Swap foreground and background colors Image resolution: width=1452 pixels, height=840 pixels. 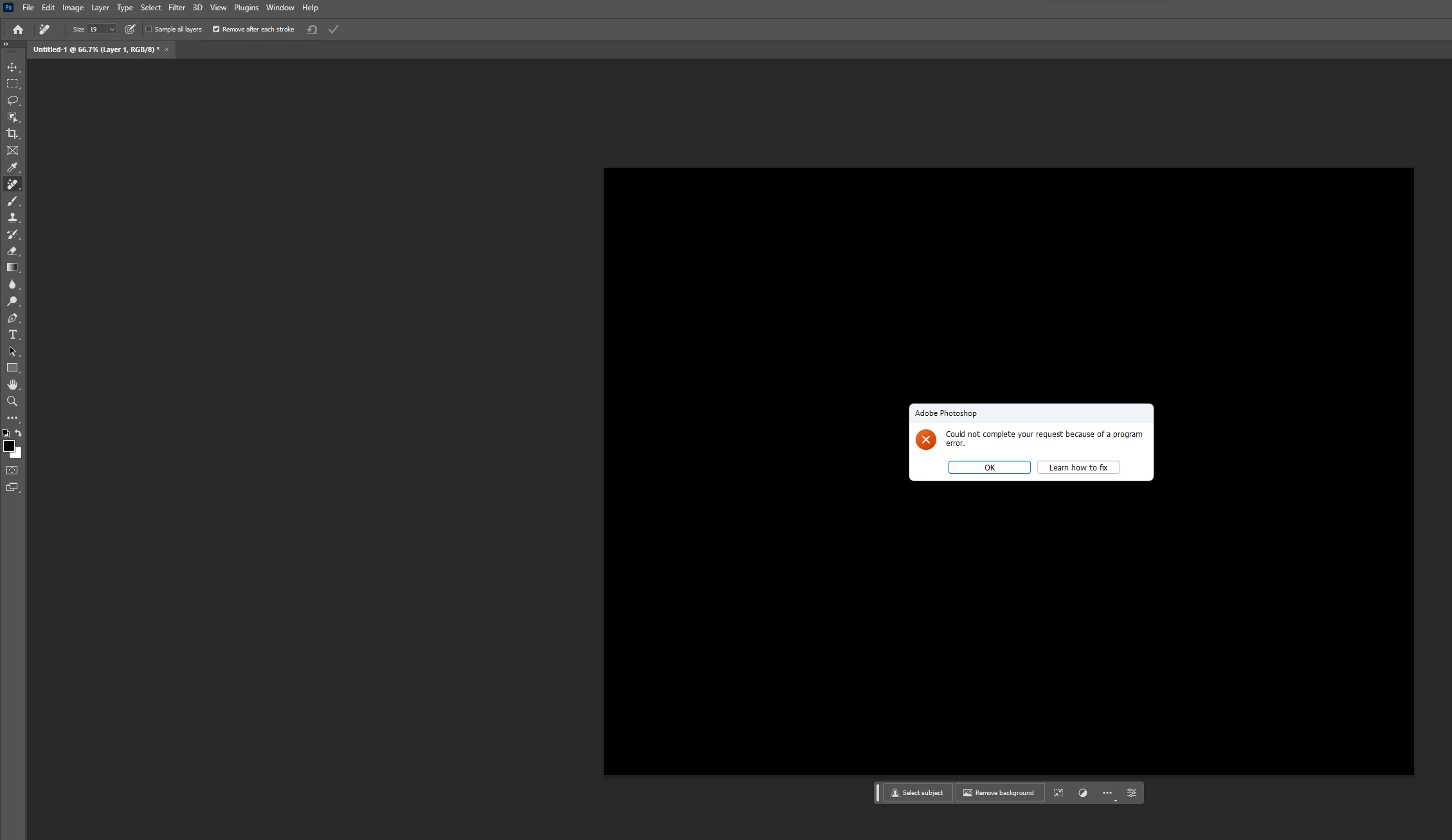coord(19,433)
